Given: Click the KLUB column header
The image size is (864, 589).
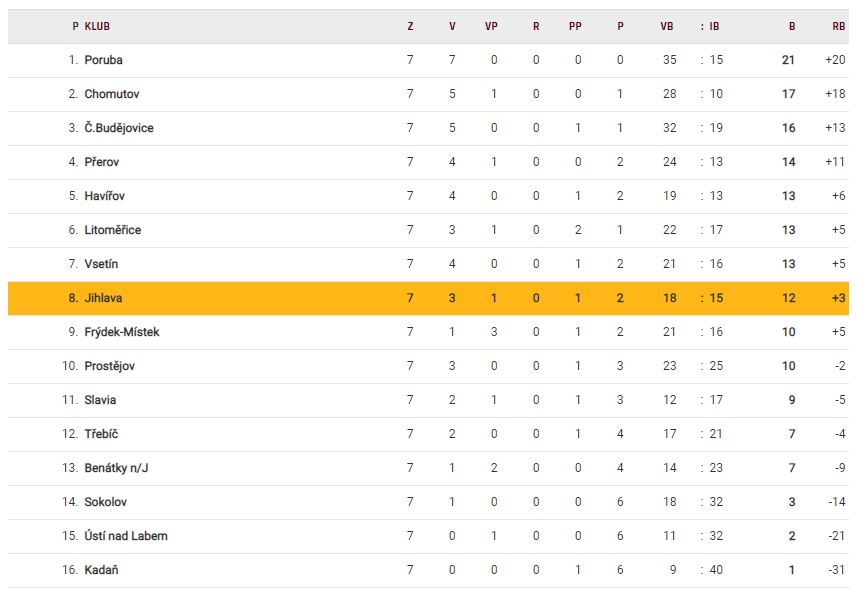Looking at the screenshot, I should pos(97,27).
